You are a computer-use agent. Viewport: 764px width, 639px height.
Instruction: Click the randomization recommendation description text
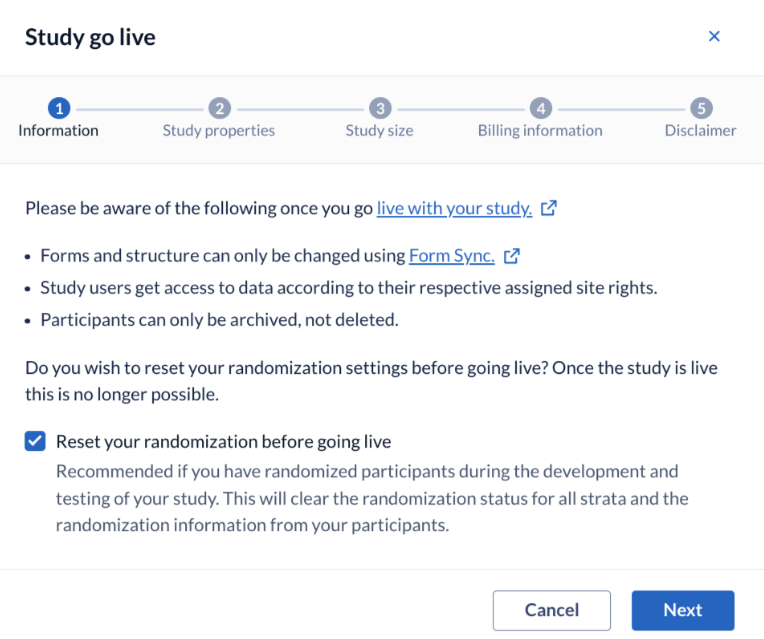point(372,498)
